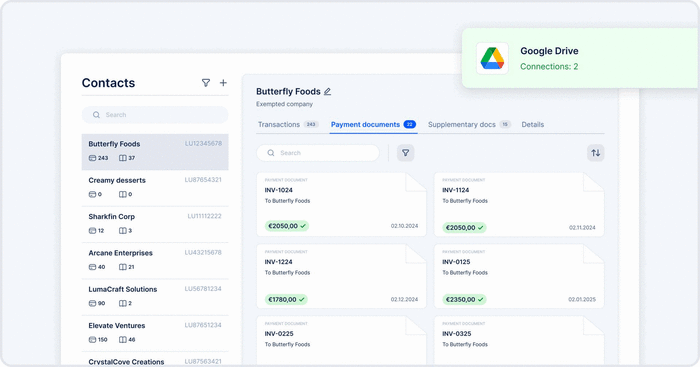Open payment document INV-1124
Image resolution: width=700 pixels, height=367 pixels.
[x=519, y=204]
